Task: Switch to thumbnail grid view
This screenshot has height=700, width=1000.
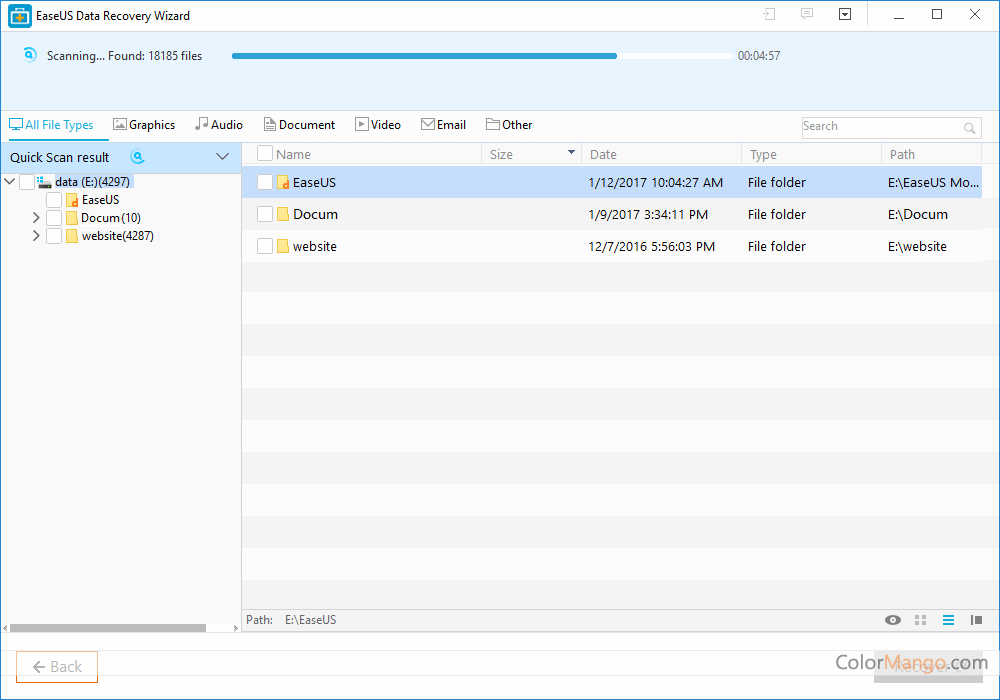Action: [921, 620]
